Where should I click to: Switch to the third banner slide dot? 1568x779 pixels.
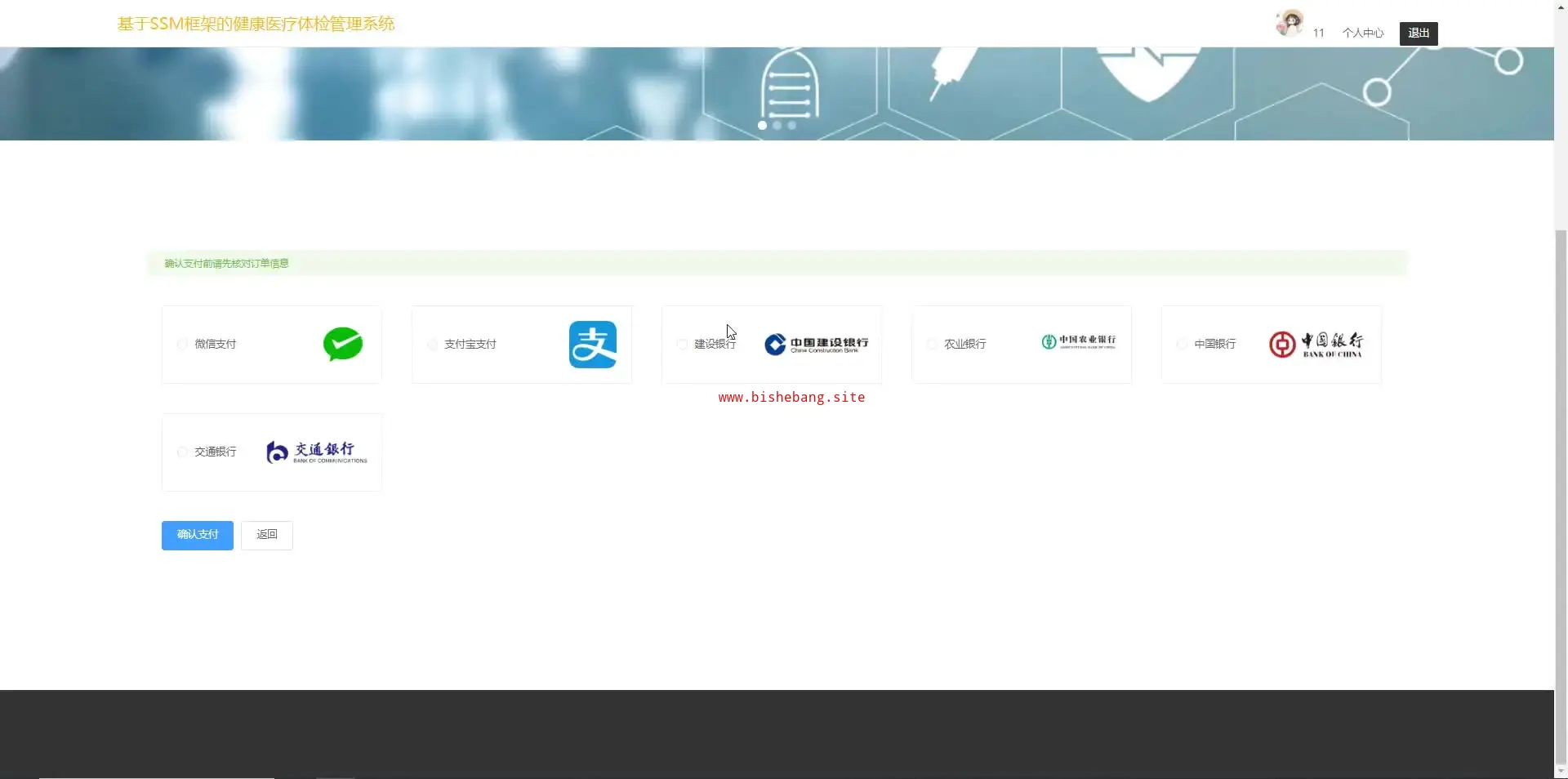(x=791, y=125)
